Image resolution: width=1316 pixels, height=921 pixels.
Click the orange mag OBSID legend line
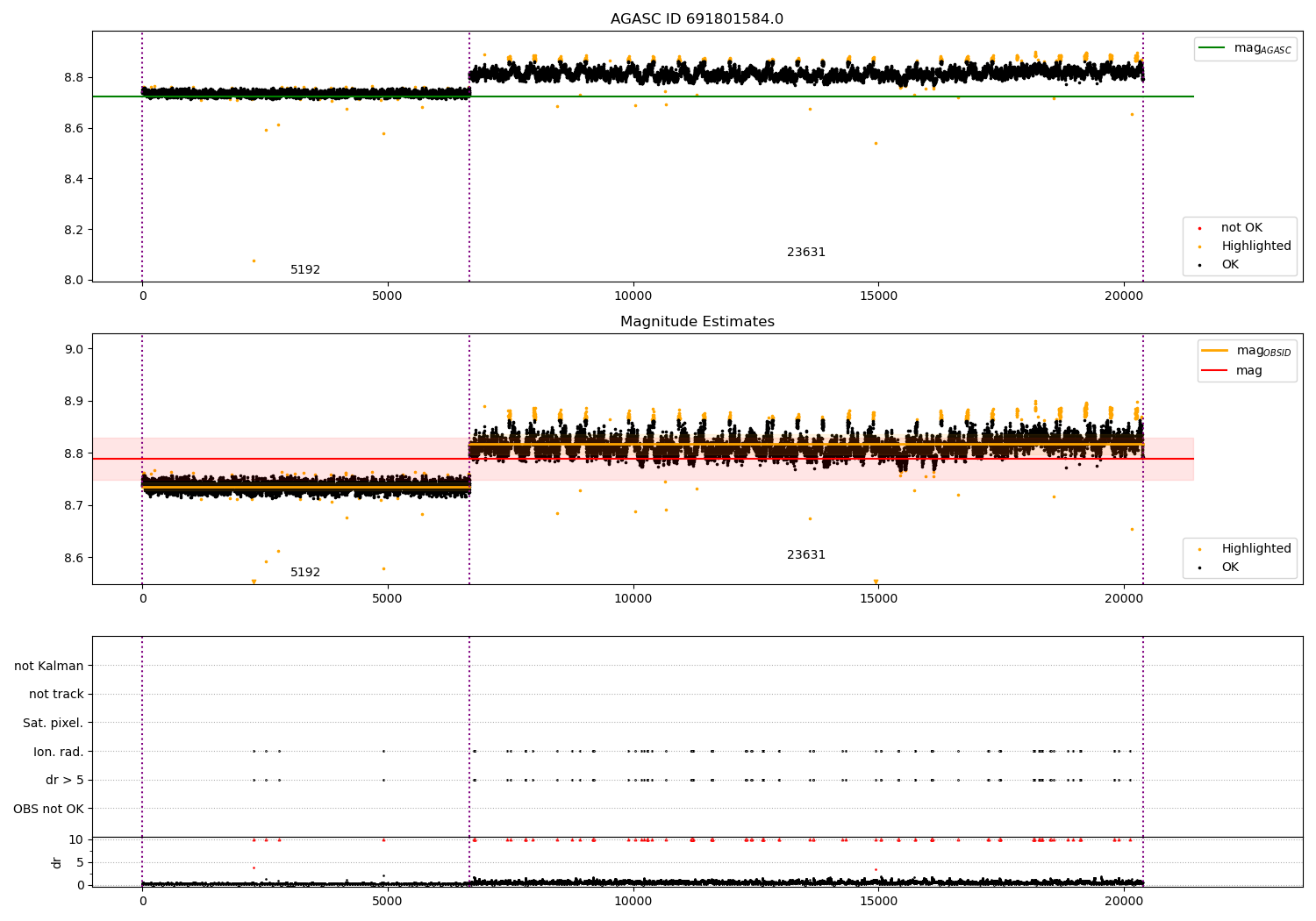(1215, 351)
